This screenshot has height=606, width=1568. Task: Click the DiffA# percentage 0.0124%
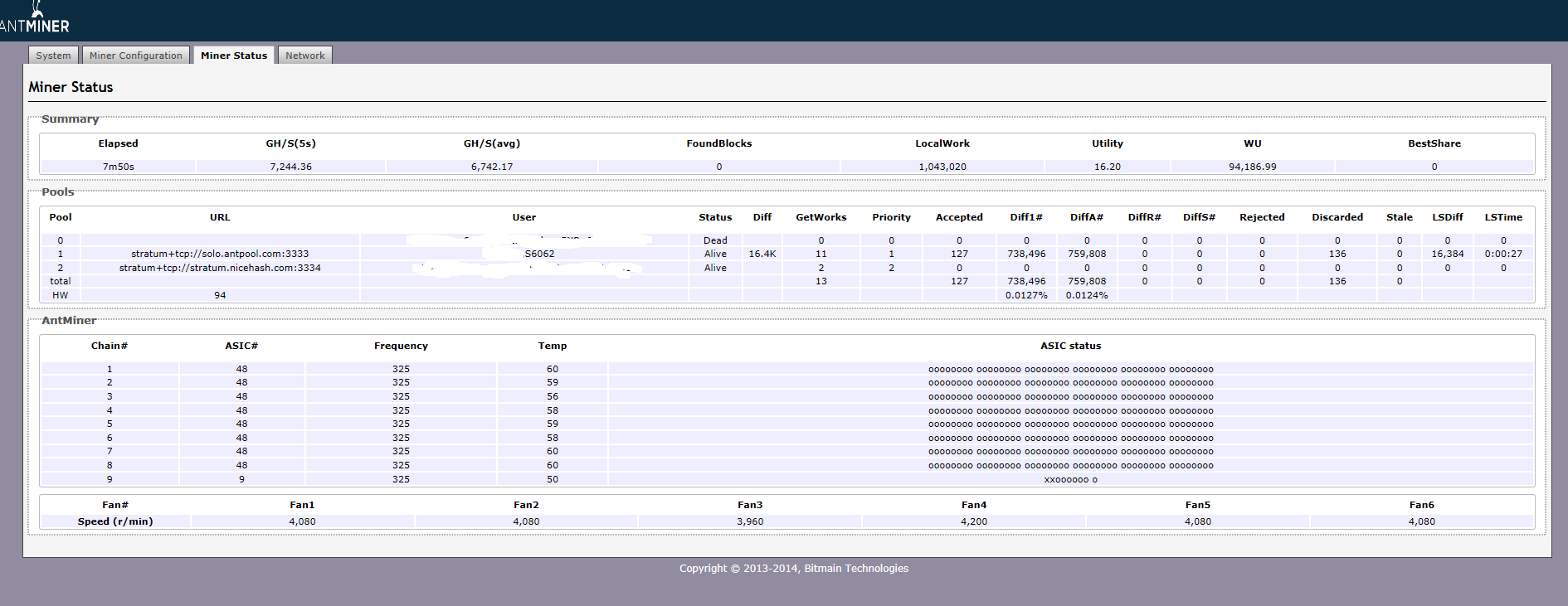(1087, 295)
